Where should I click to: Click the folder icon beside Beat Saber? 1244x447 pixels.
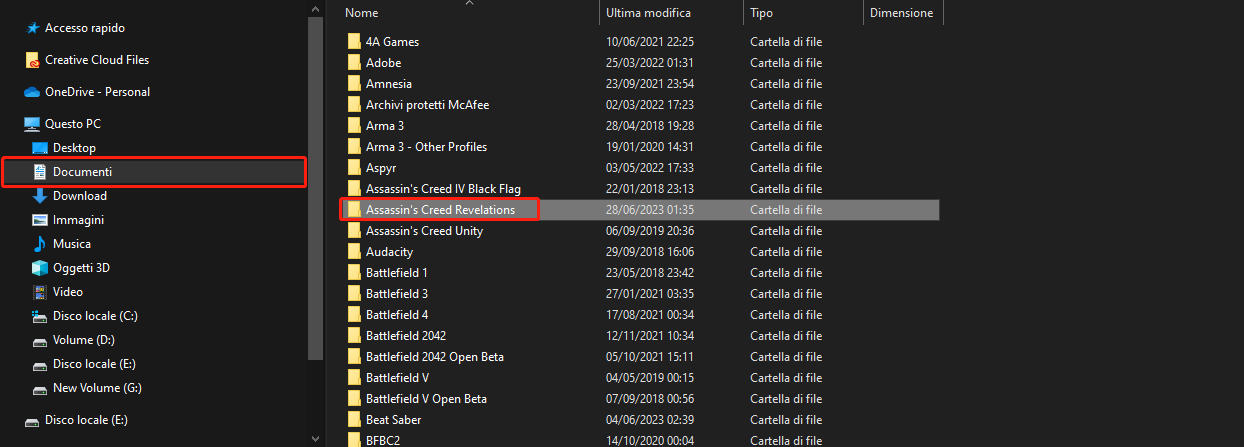point(354,420)
